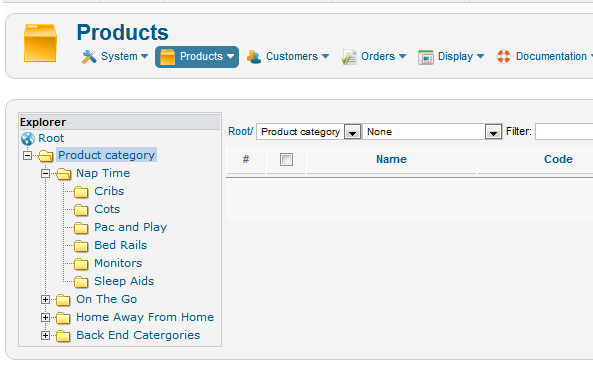Image resolution: width=593 pixels, height=369 pixels.
Task: Click the Bed Rails folder icon
Action: pos(81,246)
